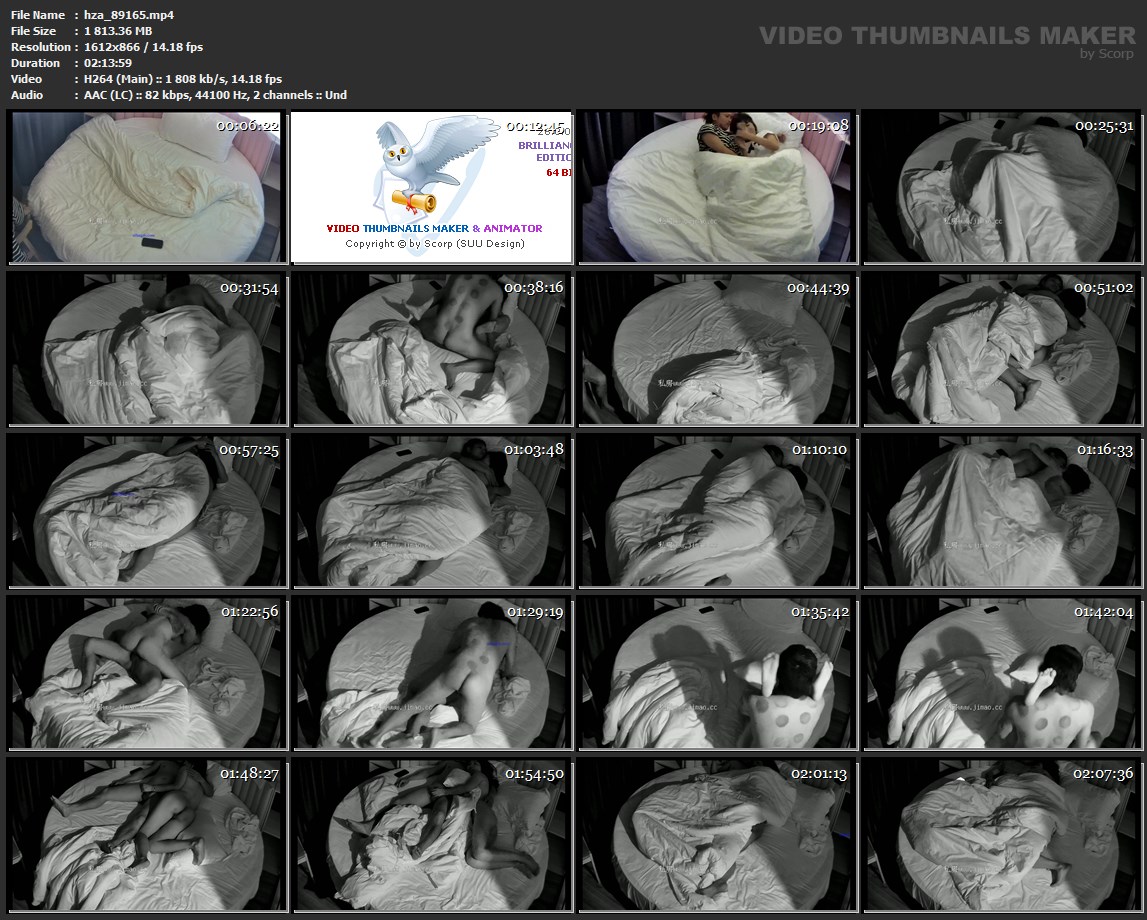Click the File Size value in header
Screen dimensions: 1147x920
118,31
